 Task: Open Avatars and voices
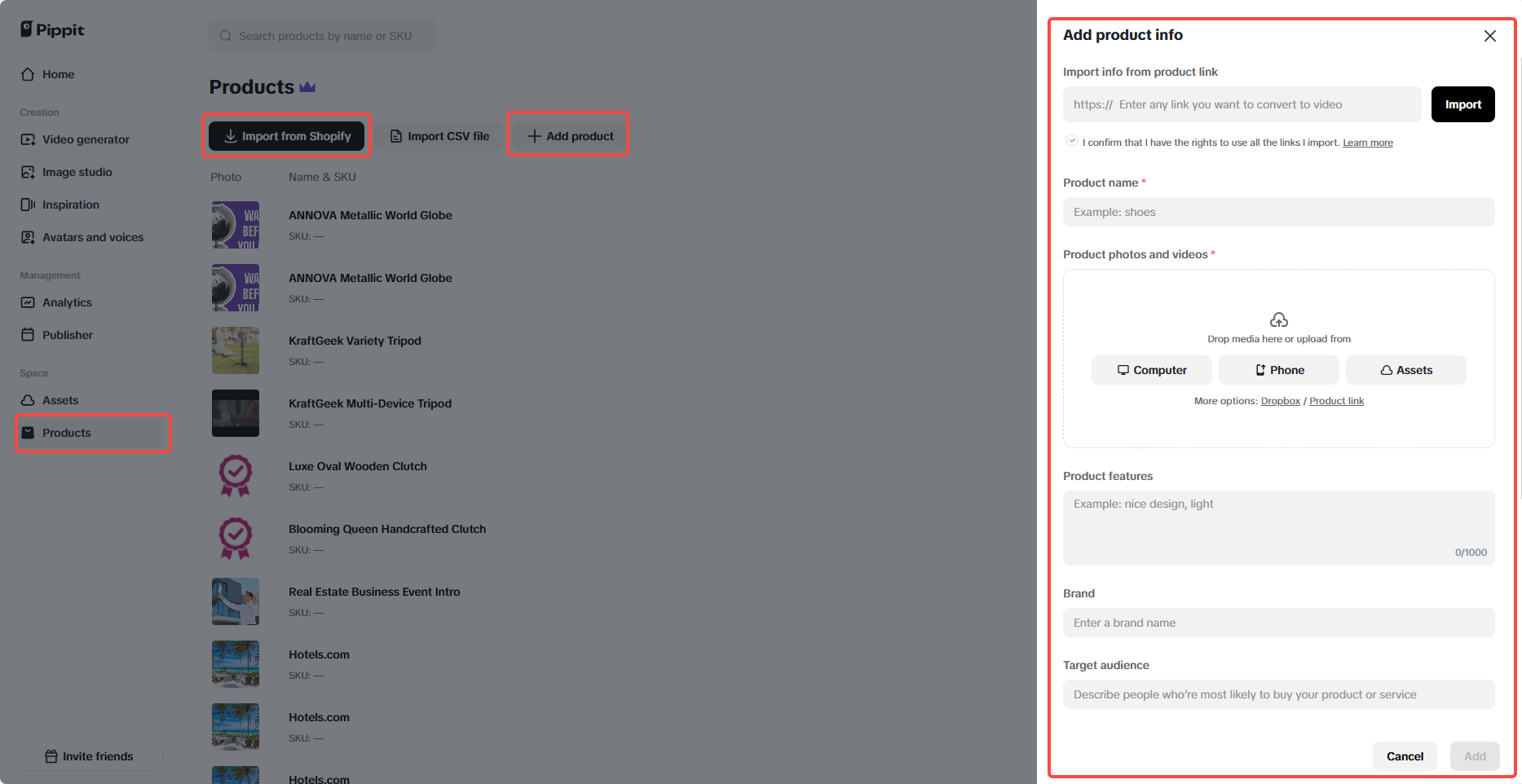pyautogui.click(x=92, y=237)
